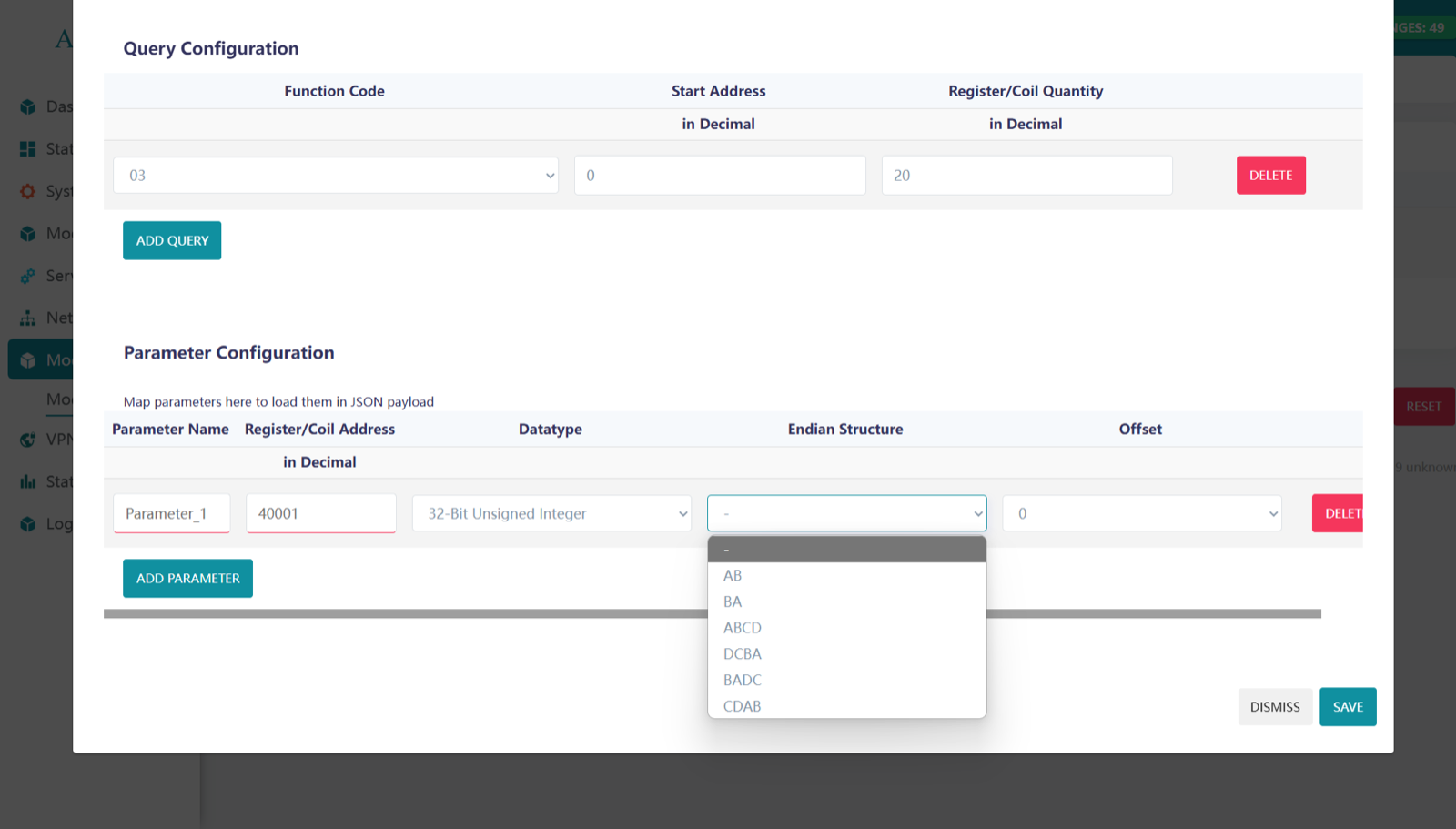
Task: Click the Status grid icon in sidebar
Action: (x=28, y=148)
